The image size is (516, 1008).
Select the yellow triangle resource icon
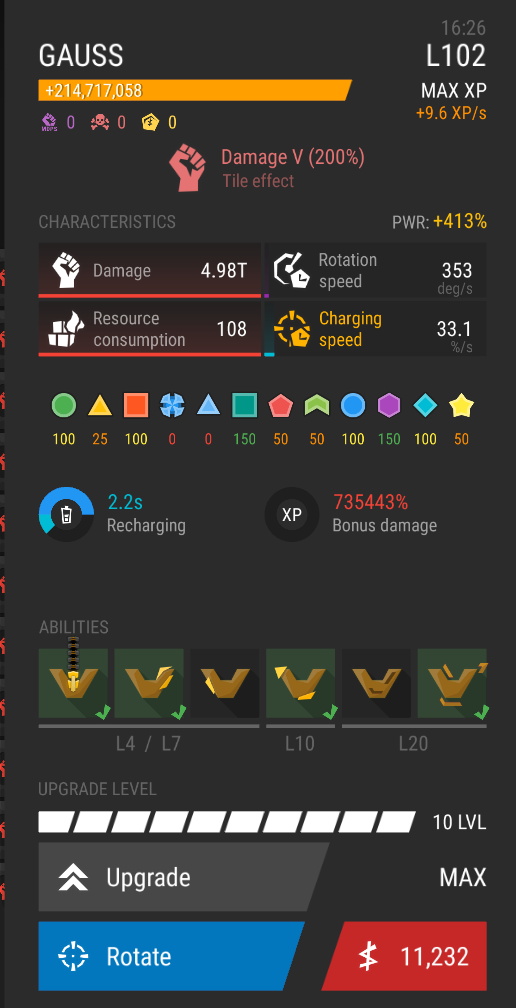pyautogui.click(x=100, y=406)
